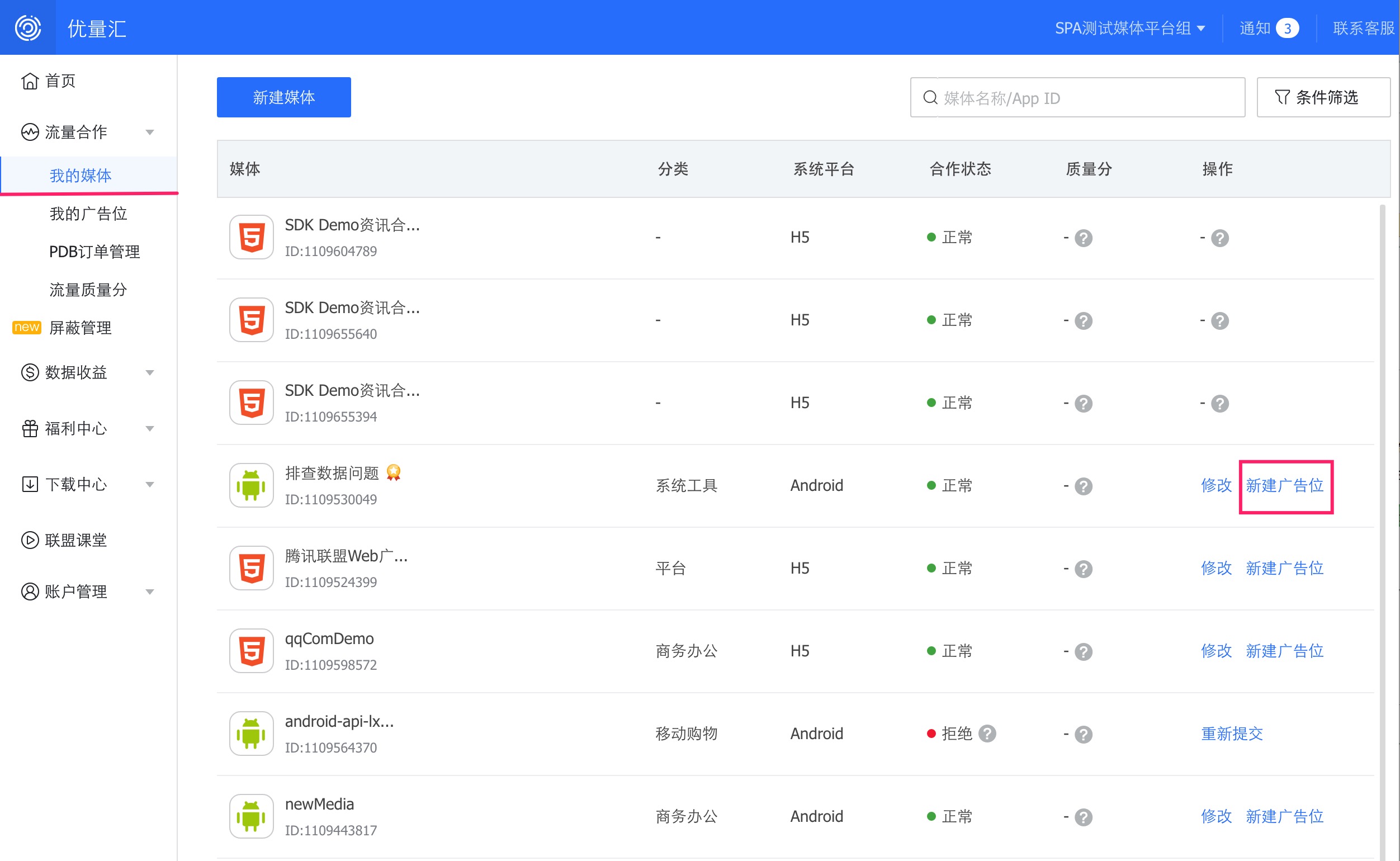Viewport: 1400px width, 861px height.
Task: Click the 优量汇 logo icon
Action: [x=28, y=27]
